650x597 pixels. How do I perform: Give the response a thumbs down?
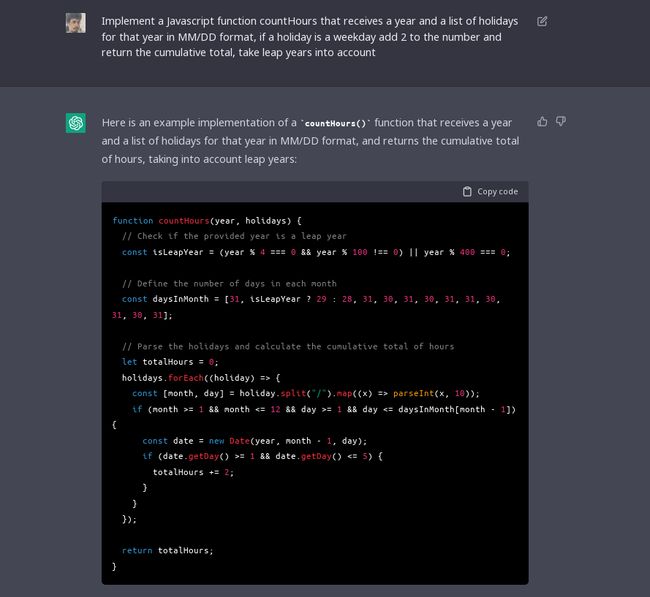(561, 122)
